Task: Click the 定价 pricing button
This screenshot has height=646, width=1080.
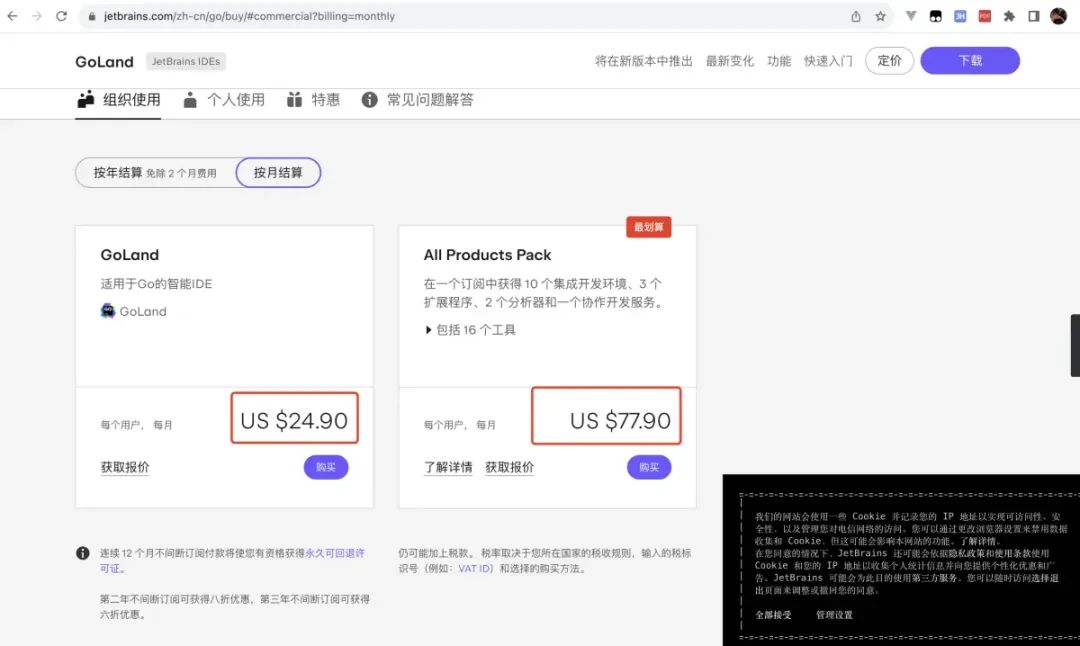Action: click(x=889, y=61)
